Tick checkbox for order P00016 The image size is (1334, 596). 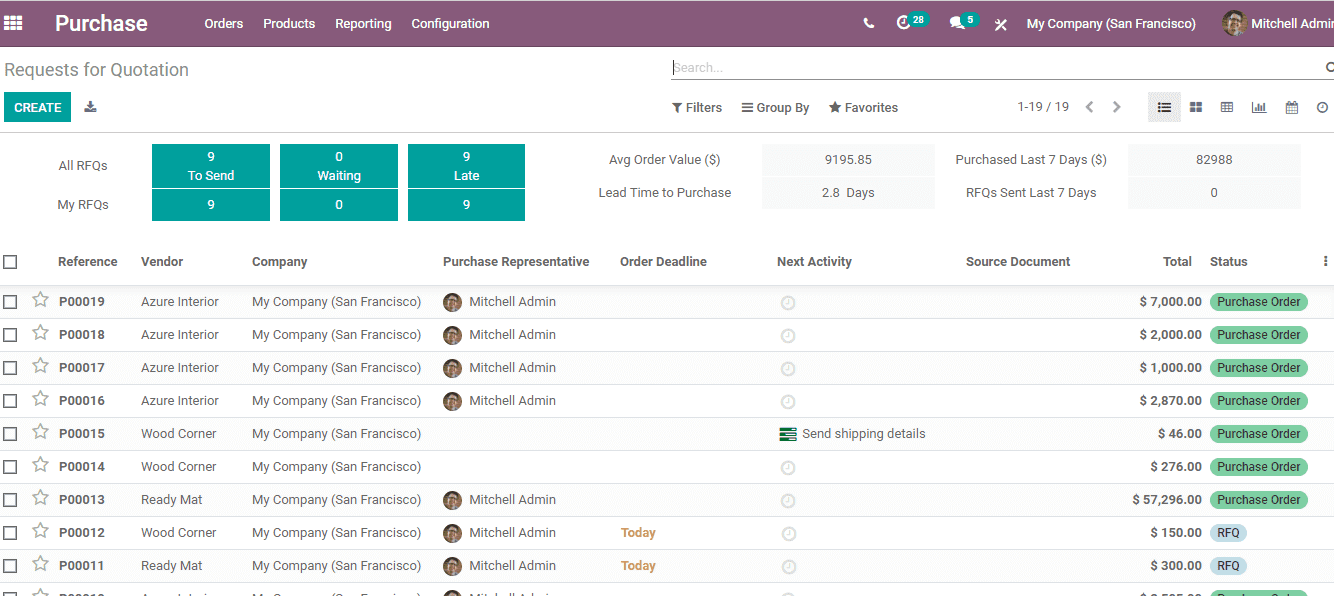click(10, 401)
